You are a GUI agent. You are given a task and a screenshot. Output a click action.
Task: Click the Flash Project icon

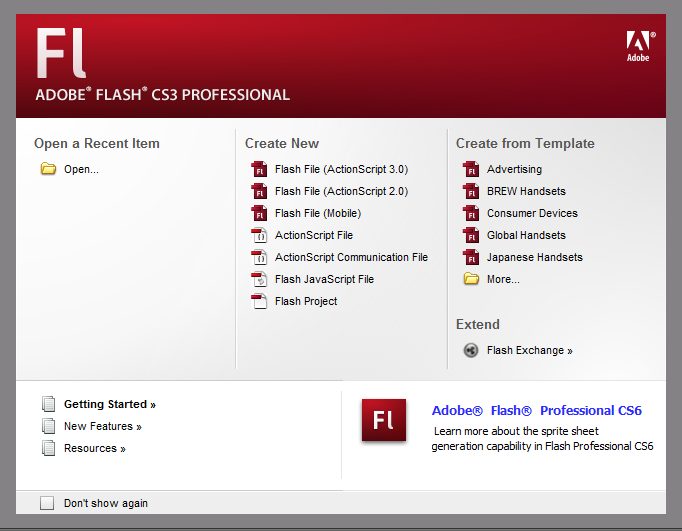pos(259,301)
